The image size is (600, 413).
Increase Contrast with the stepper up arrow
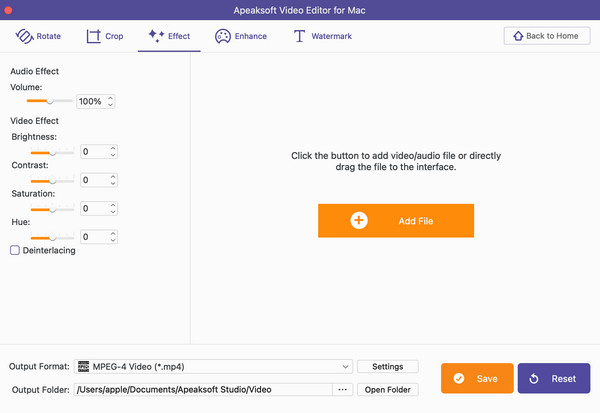(x=113, y=176)
